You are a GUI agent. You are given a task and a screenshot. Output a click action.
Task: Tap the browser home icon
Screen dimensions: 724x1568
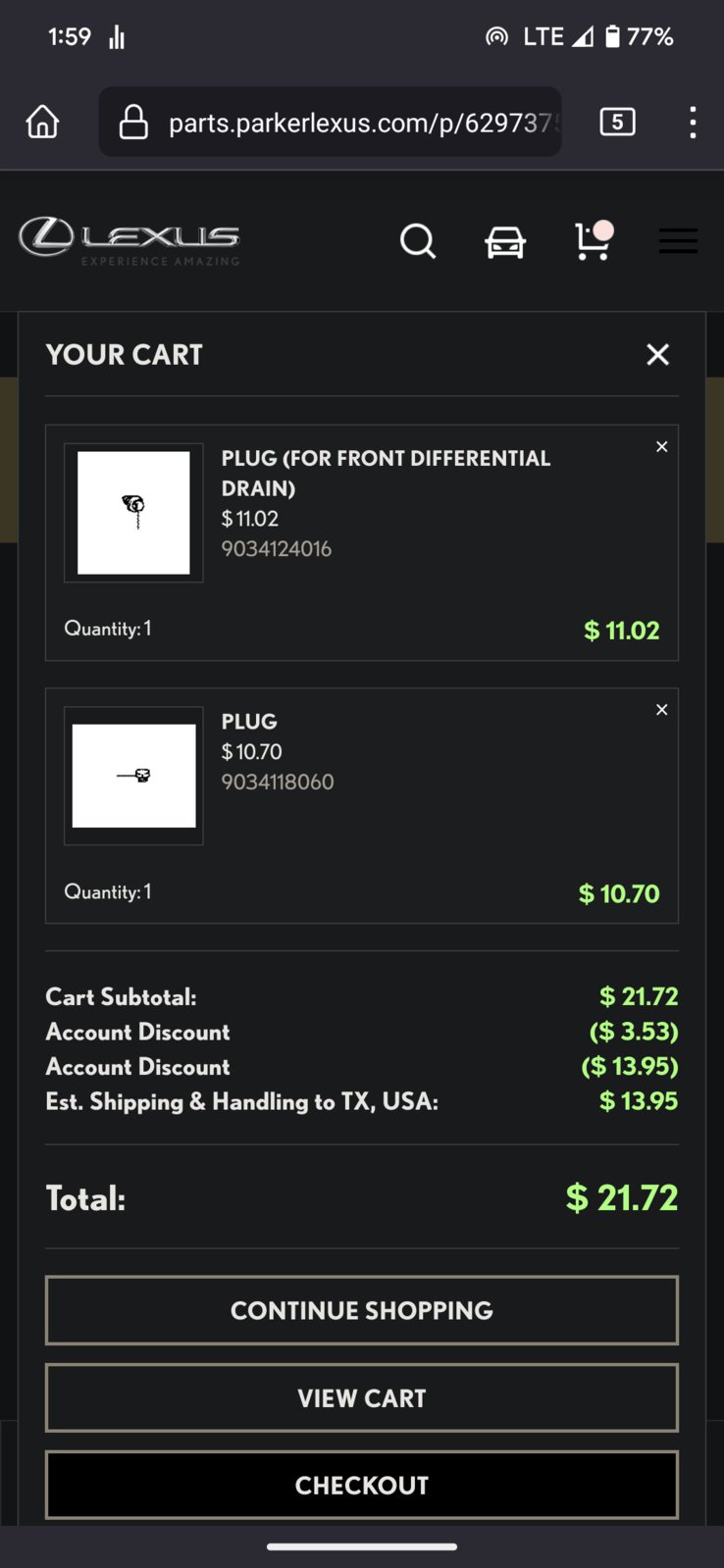[x=42, y=122]
